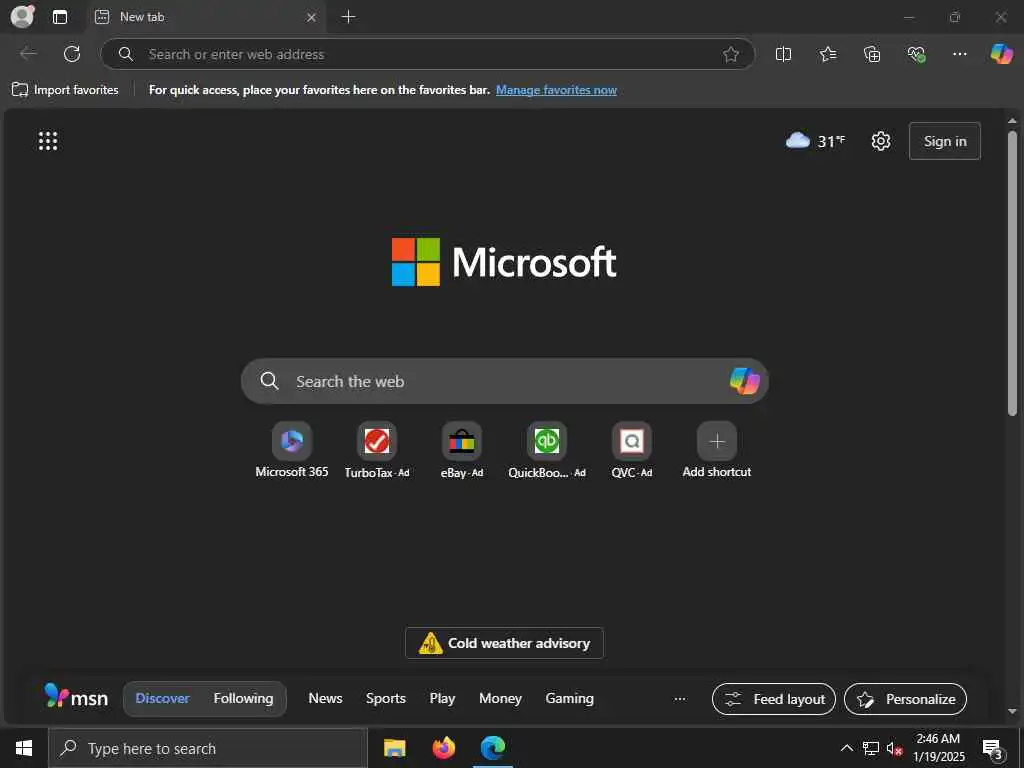Open the notification center icon
Viewport: 1024px width, 768px height.
(x=993, y=748)
